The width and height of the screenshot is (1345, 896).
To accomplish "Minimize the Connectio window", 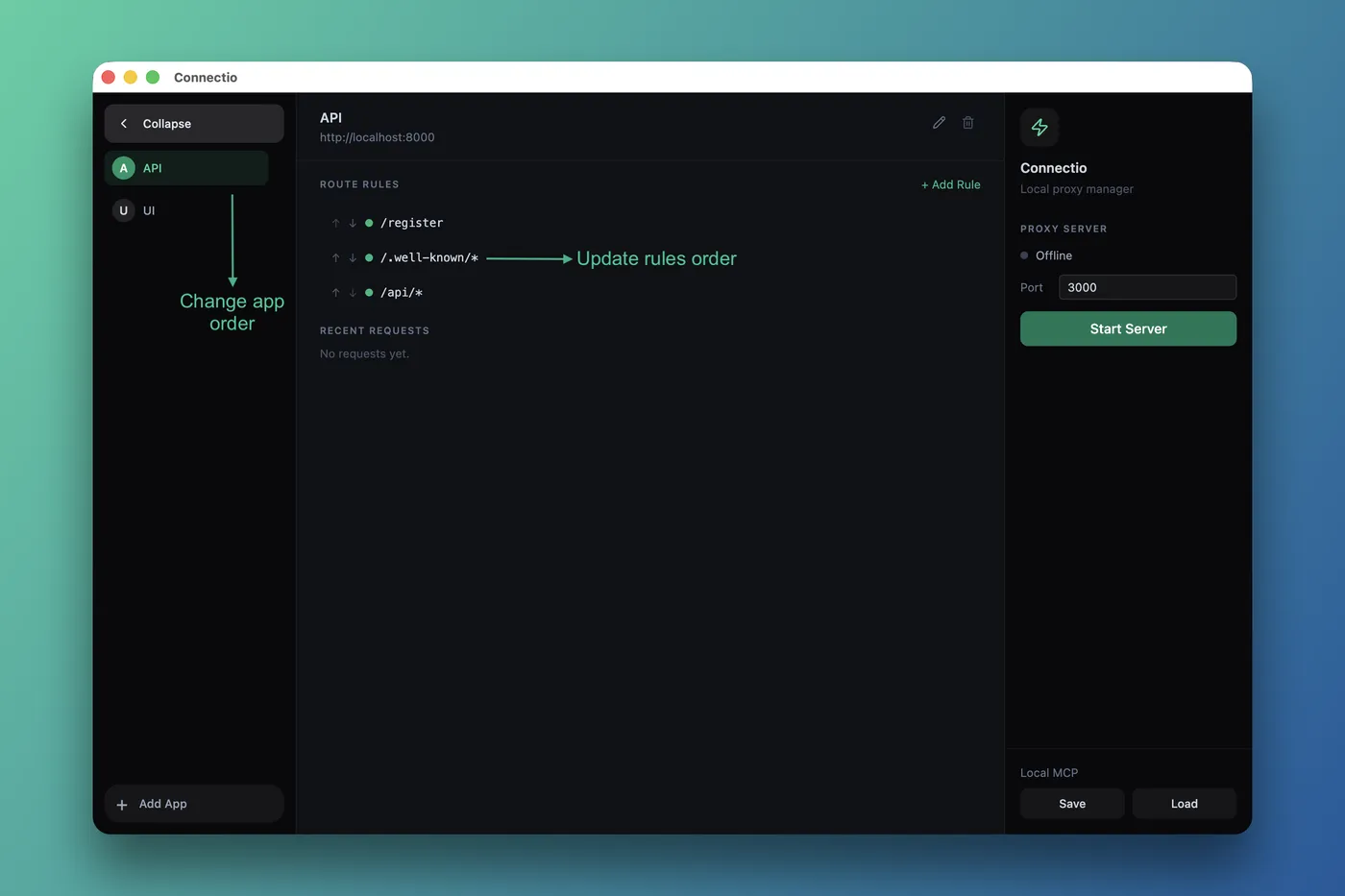I will pyautogui.click(x=131, y=77).
